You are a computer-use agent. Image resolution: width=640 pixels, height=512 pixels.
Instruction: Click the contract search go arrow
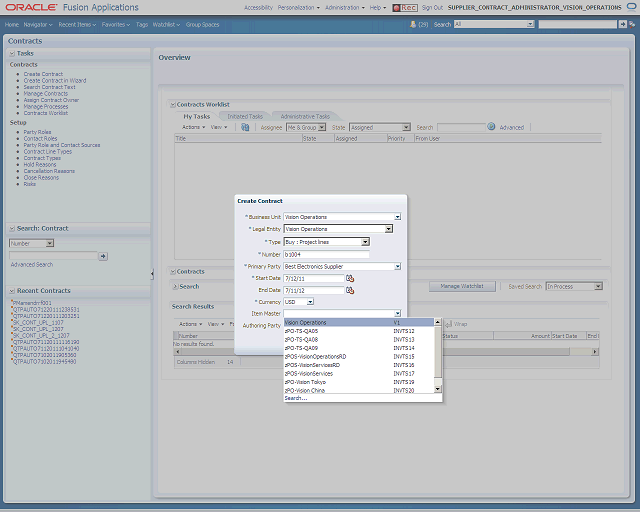tap(103, 256)
